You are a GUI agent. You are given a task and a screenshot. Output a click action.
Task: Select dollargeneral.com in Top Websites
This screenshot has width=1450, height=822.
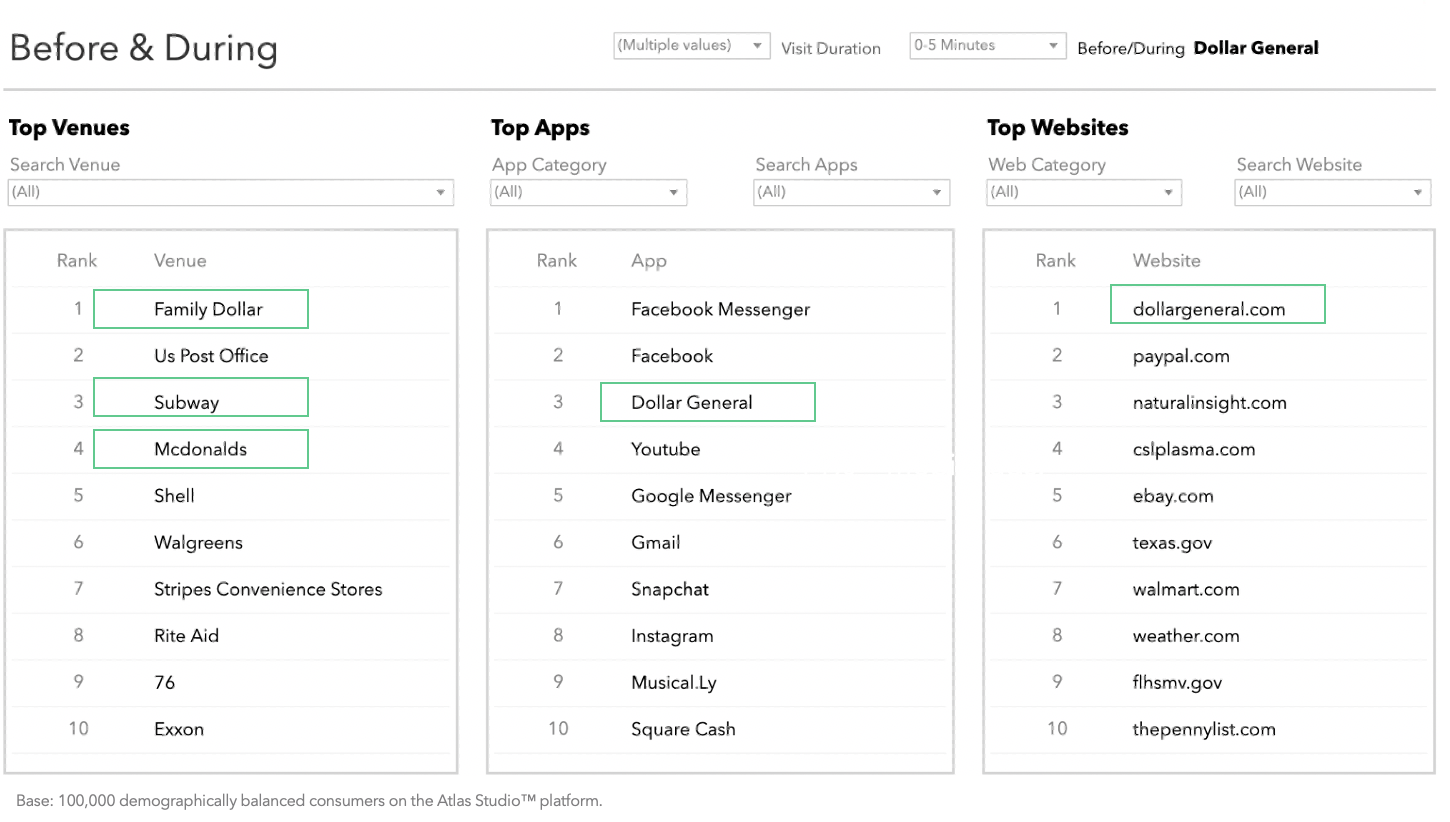click(x=1208, y=310)
